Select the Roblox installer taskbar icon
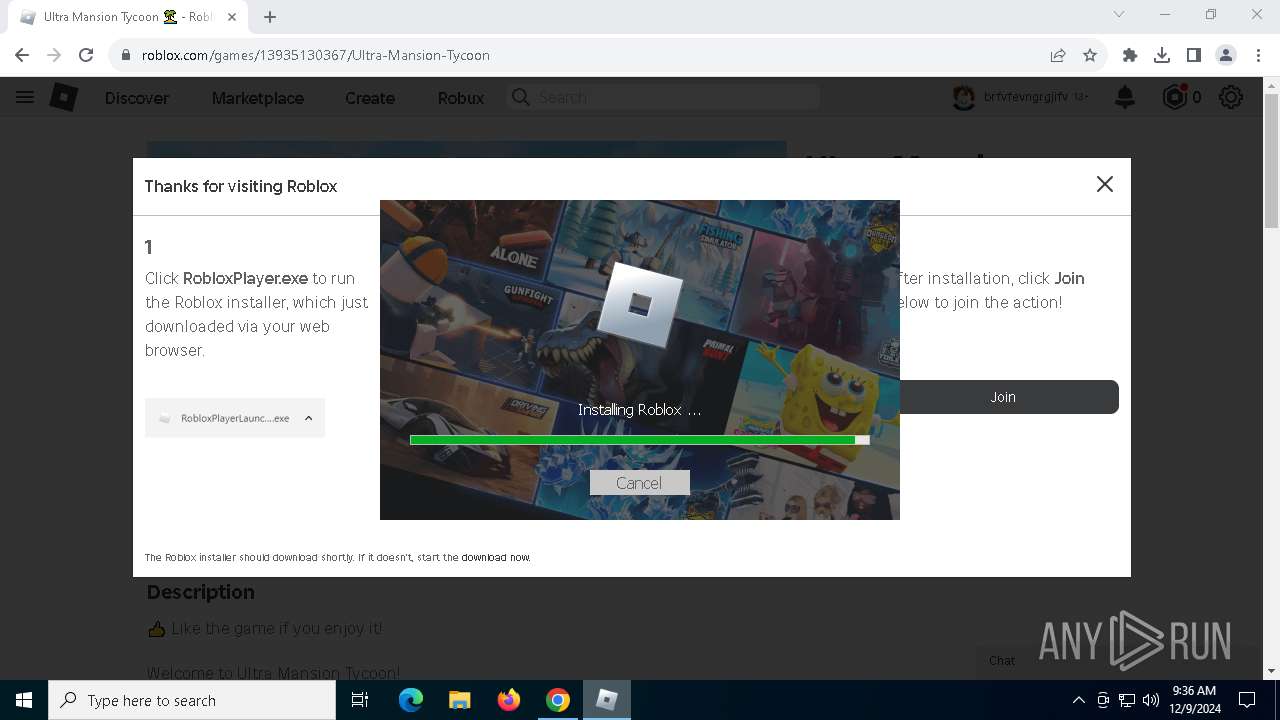Viewport: 1280px width, 720px height. pos(607,700)
